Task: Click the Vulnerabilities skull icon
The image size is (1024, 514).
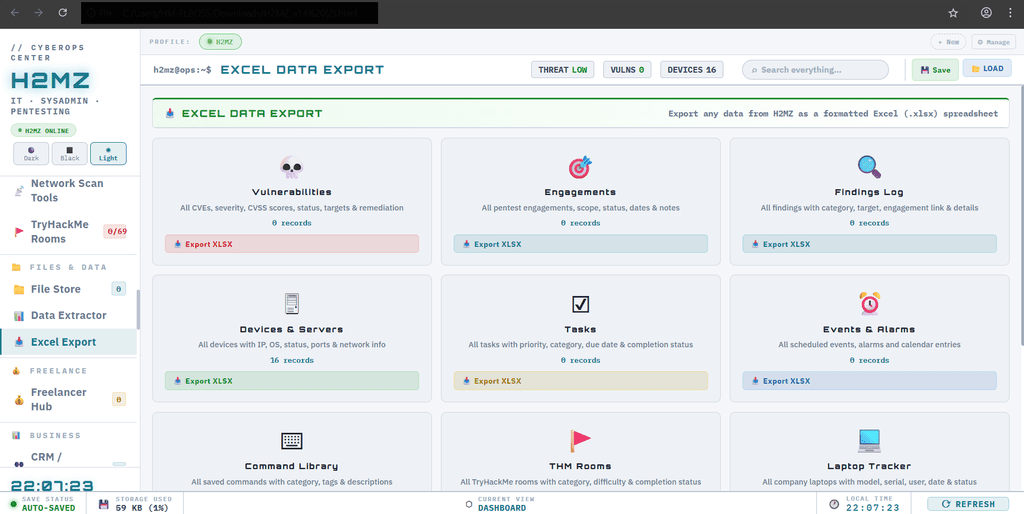Action: [291, 167]
